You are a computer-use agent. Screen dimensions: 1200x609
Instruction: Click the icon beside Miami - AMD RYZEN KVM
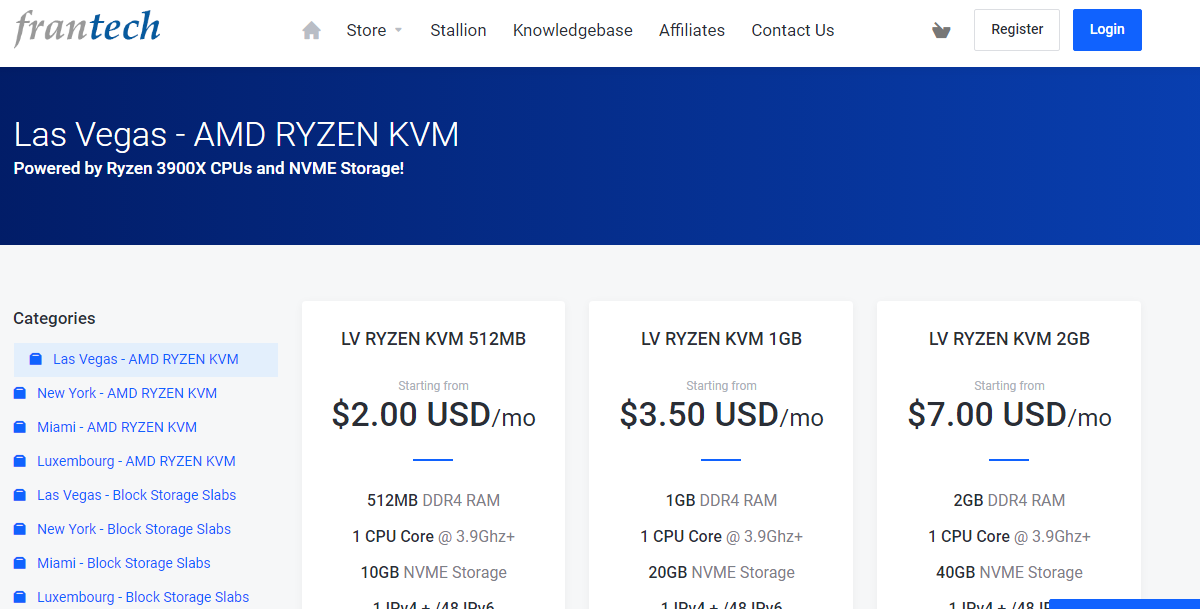coord(20,427)
